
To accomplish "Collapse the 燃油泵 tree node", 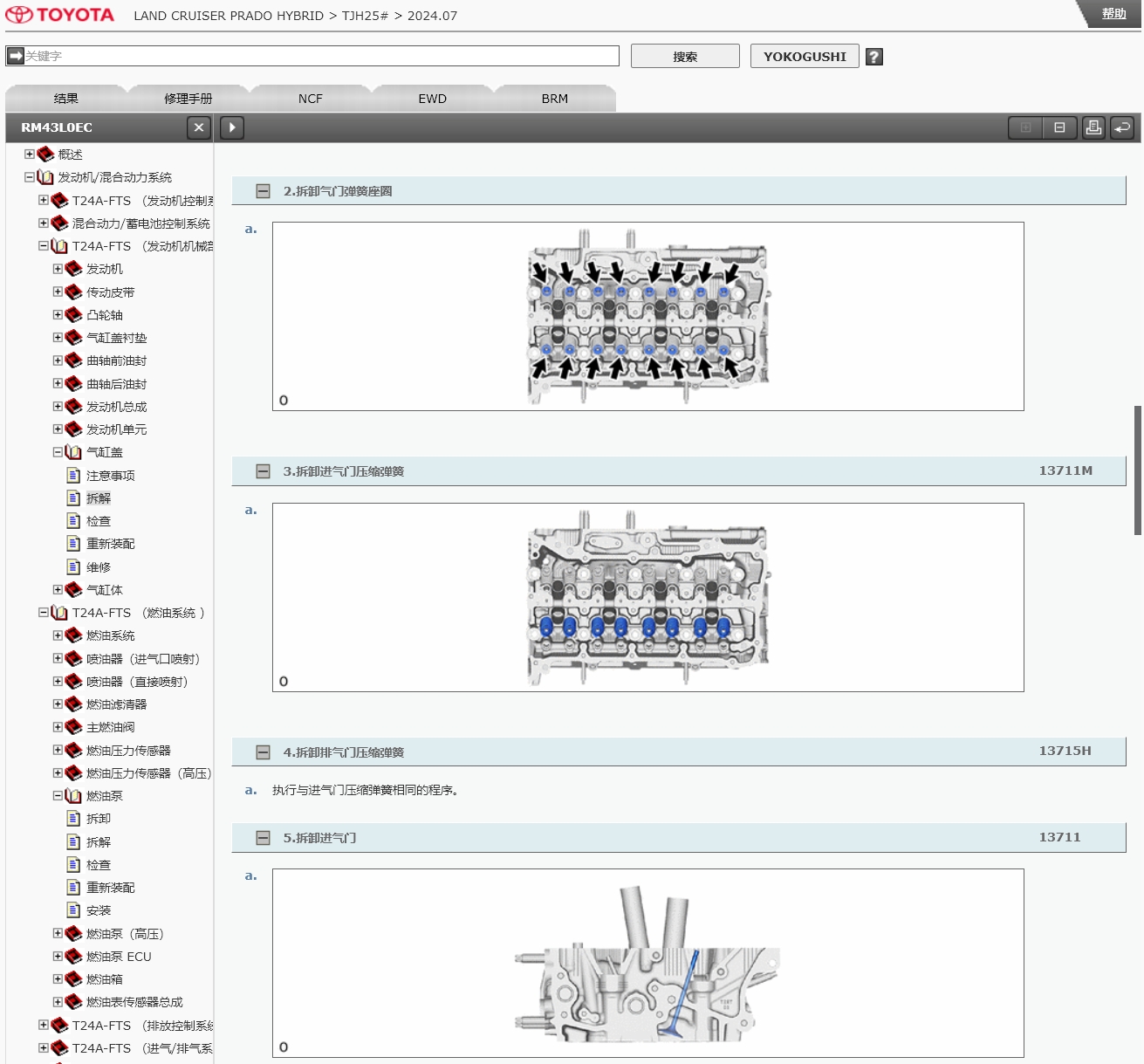I will [x=58, y=796].
